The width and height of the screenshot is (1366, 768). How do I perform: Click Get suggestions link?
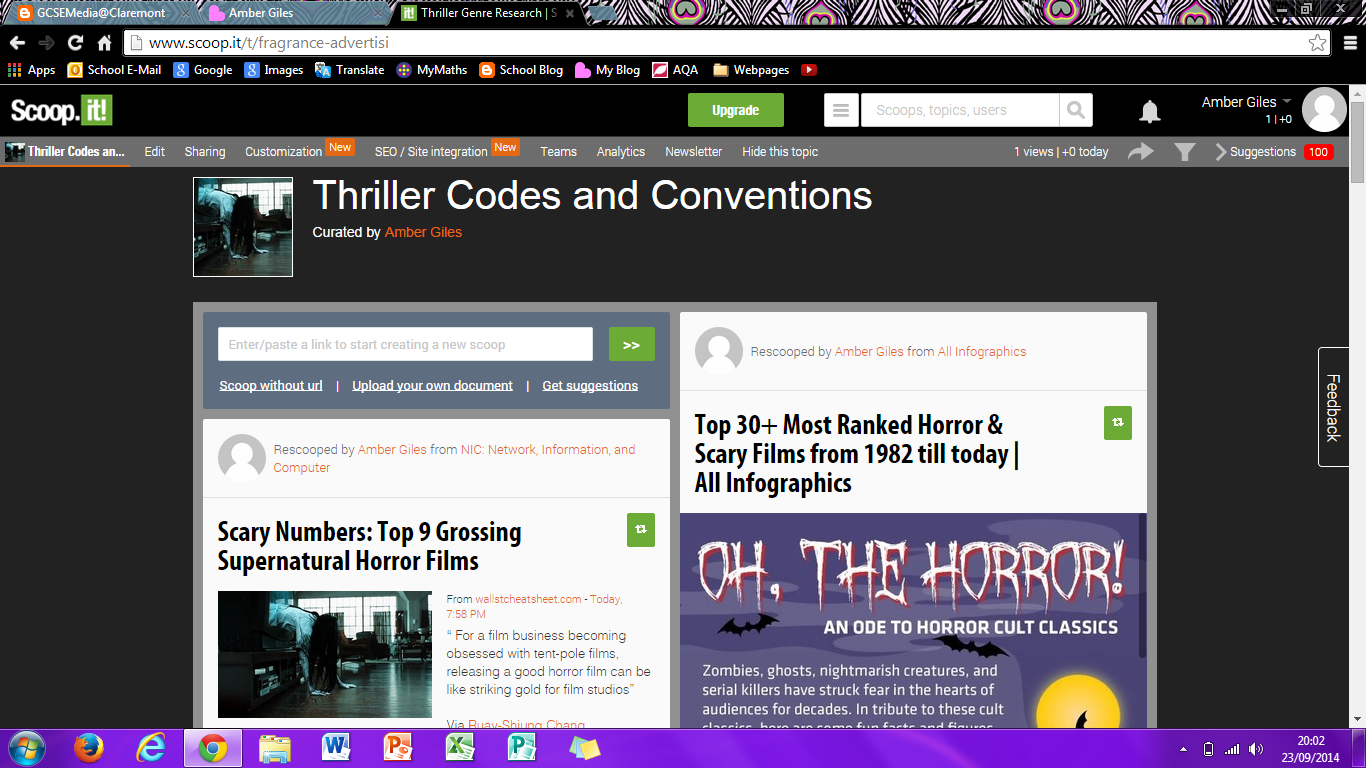pyautogui.click(x=590, y=385)
